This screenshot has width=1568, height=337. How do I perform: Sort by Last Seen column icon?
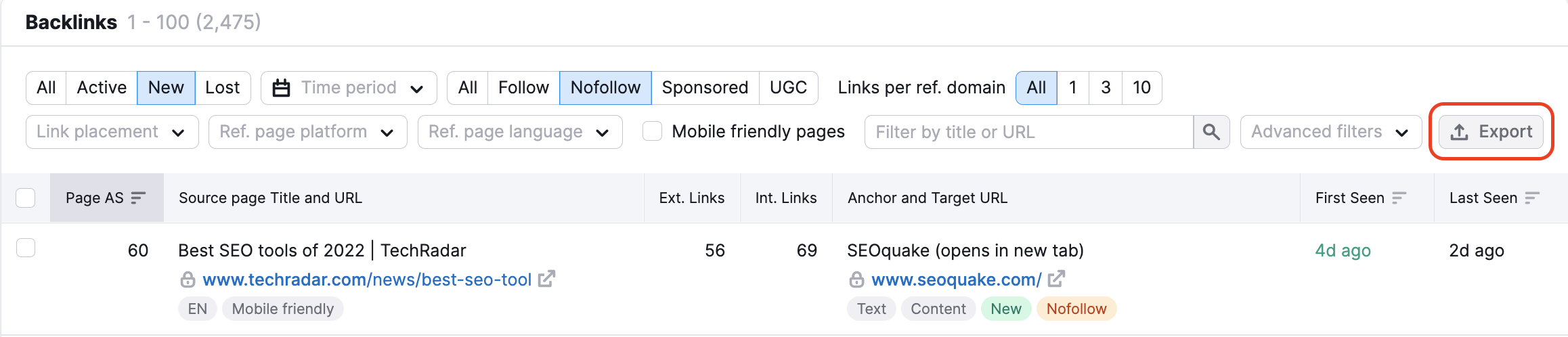tap(1532, 198)
